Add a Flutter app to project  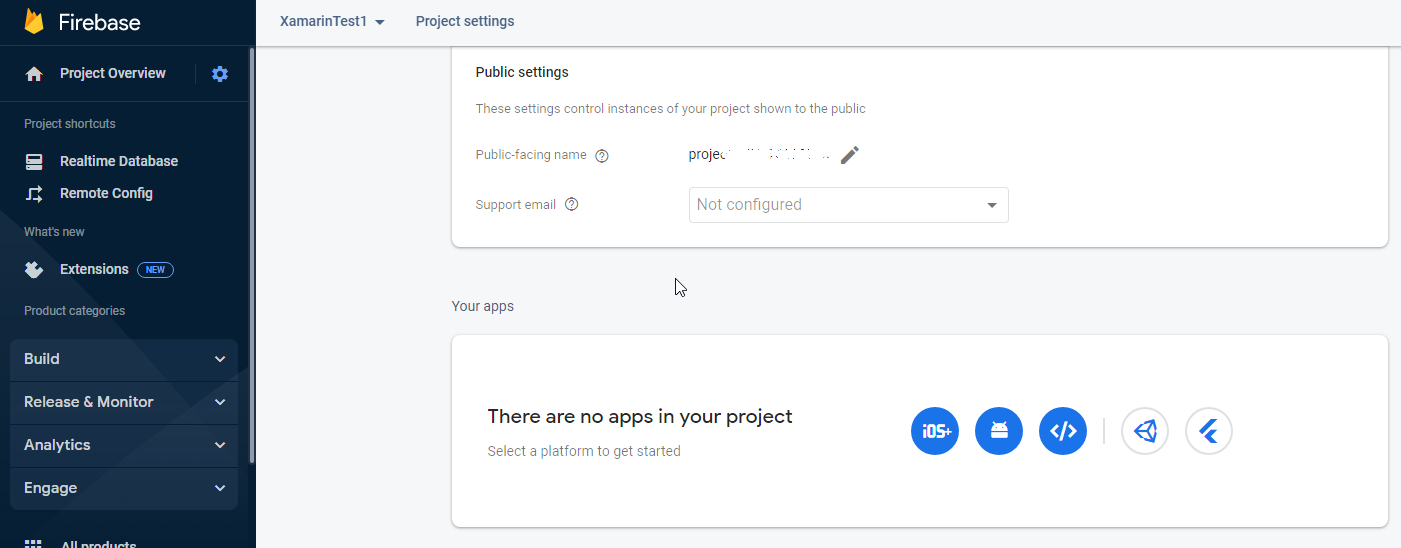tap(1209, 431)
